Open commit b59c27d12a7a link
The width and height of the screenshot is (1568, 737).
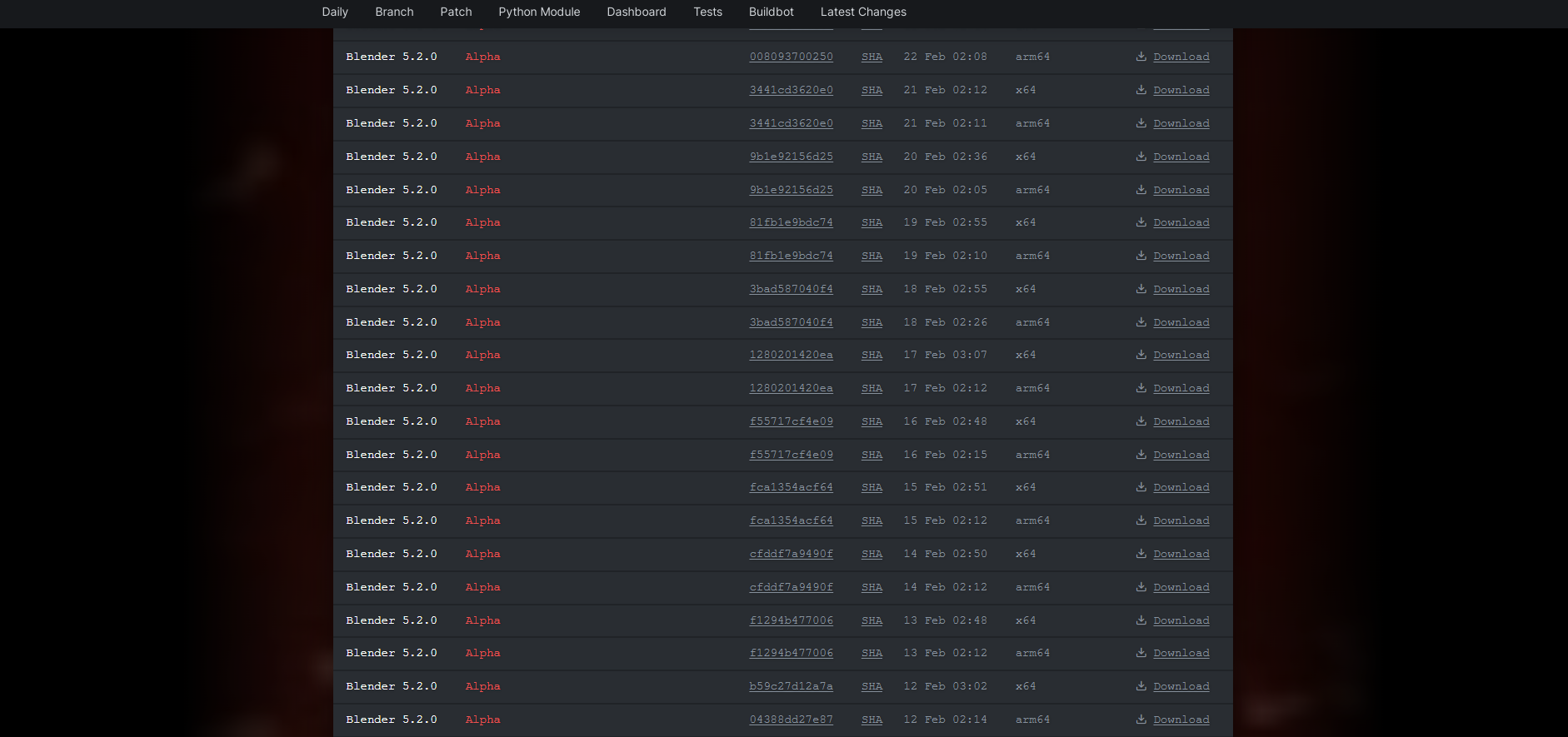791,686
